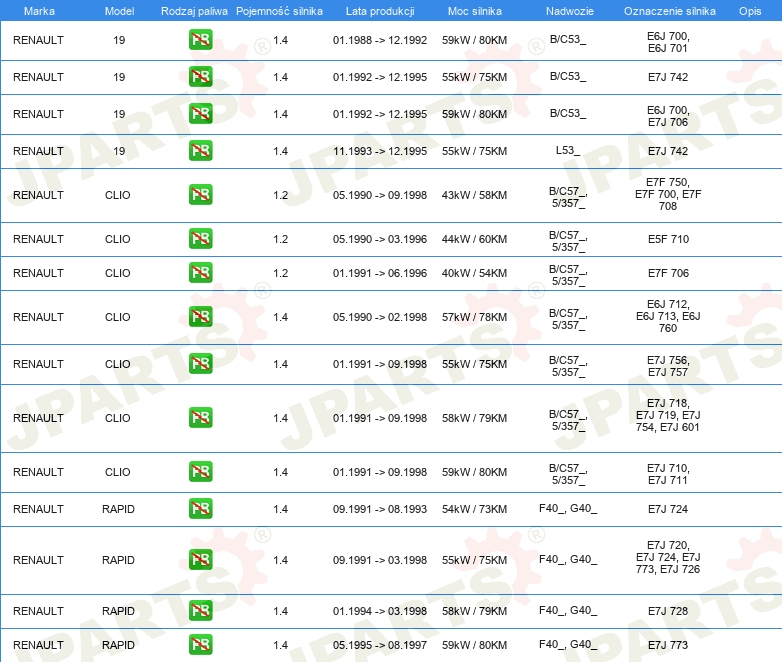
Task: Click fuel icon in Rapid 05.1995 -> 08.1997 row
Action: click(x=200, y=645)
